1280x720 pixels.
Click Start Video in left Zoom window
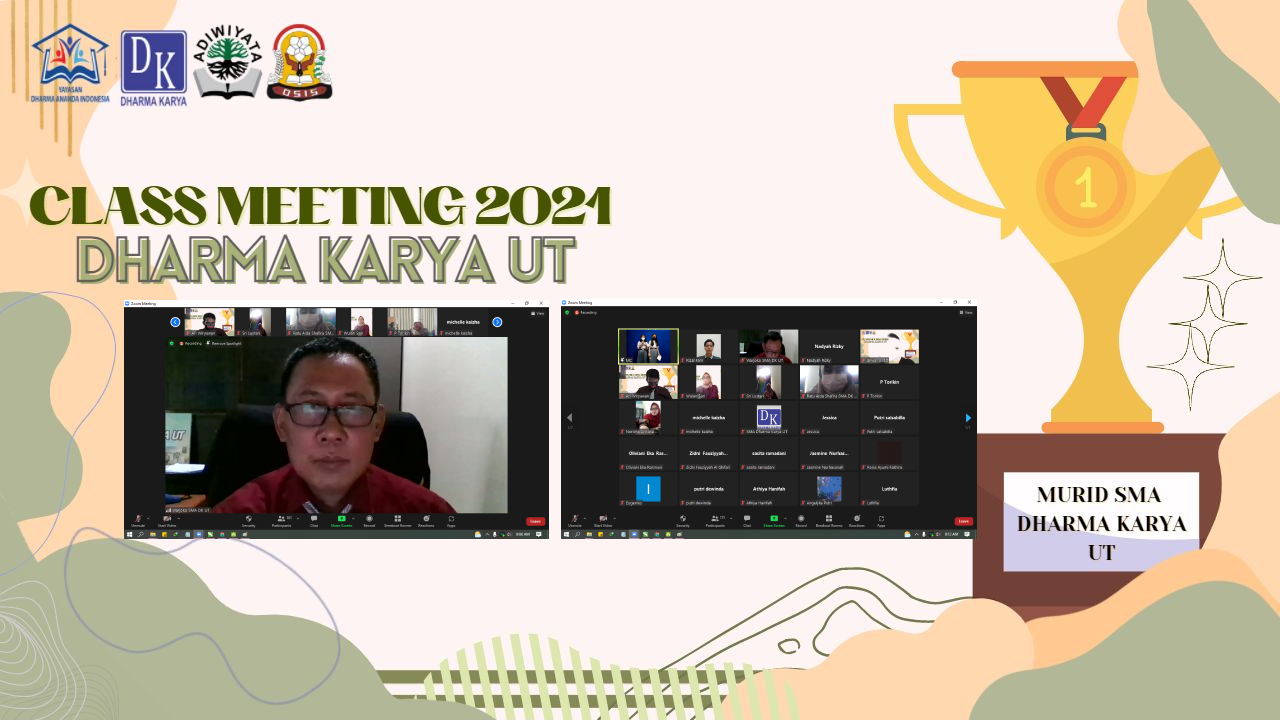167,520
